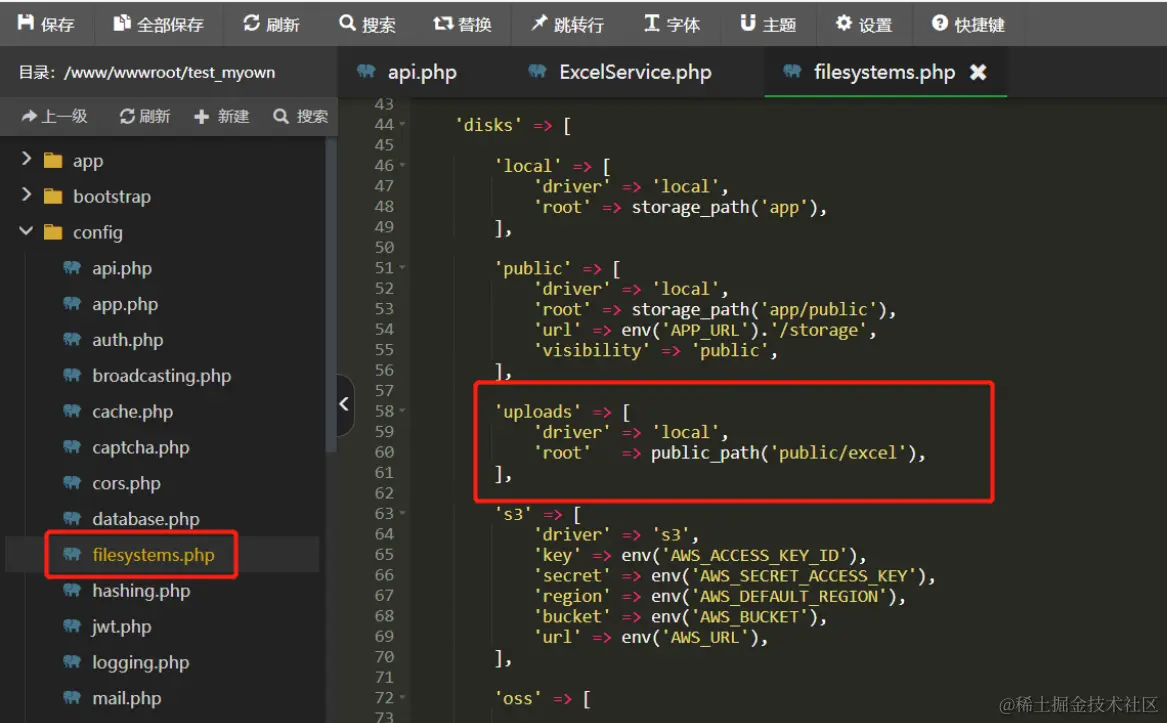The width and height of the screenshot is (1167, 723).
Task: Fold the code block at line 44
Action: 403,124
